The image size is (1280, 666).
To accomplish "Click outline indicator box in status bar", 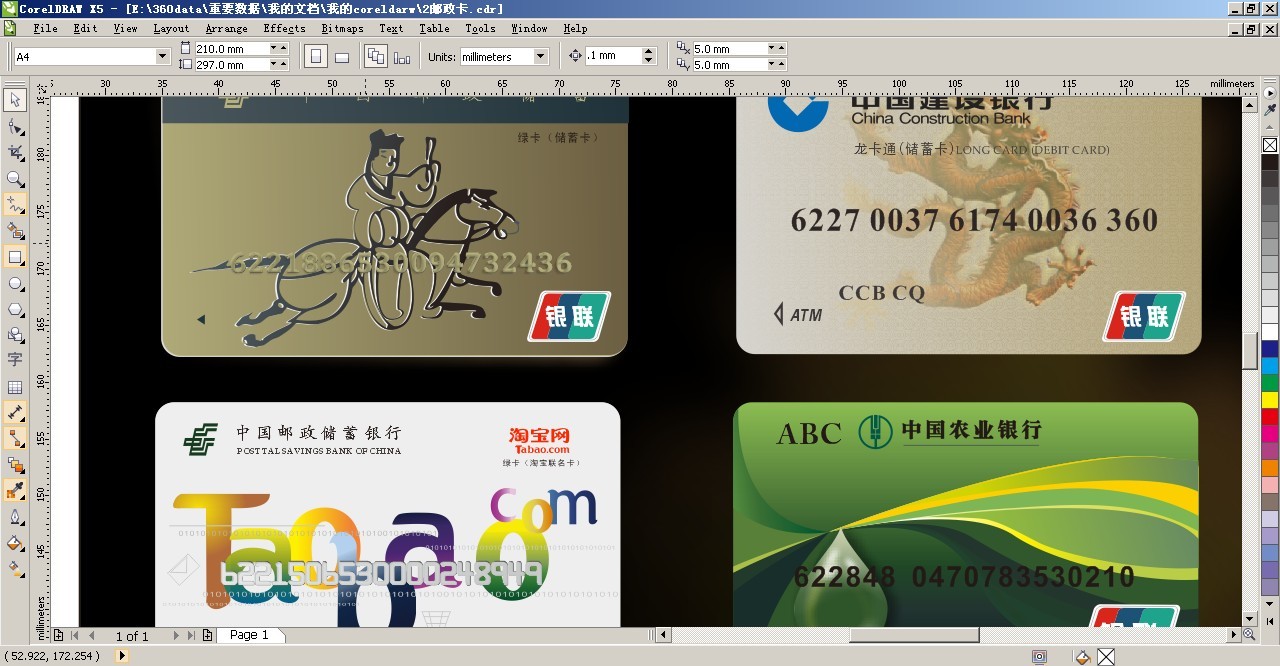I will point(1105,657).
